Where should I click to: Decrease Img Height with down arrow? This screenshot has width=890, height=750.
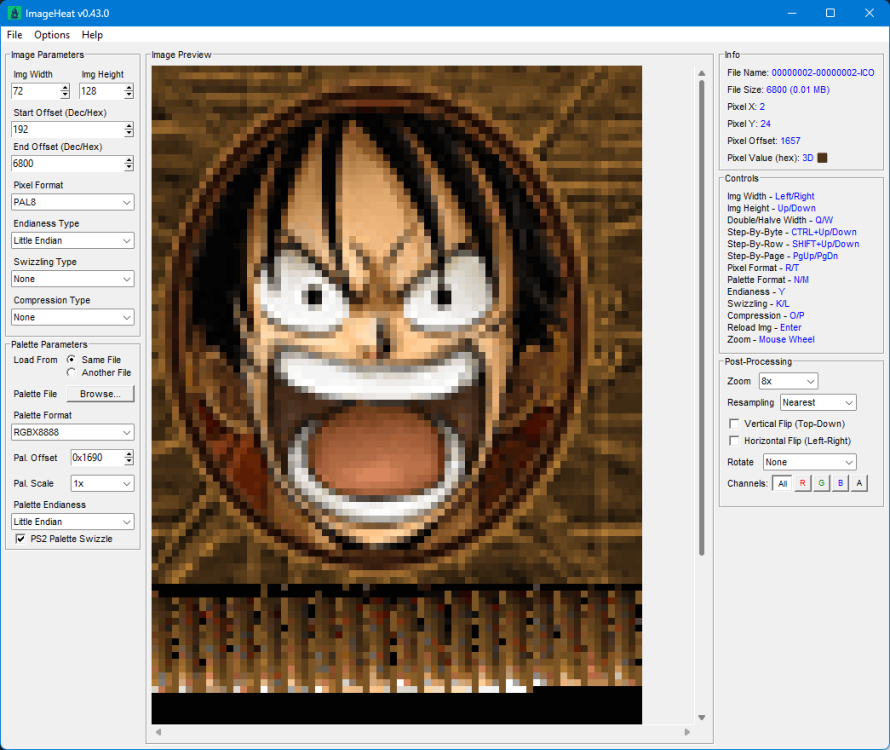129,94
